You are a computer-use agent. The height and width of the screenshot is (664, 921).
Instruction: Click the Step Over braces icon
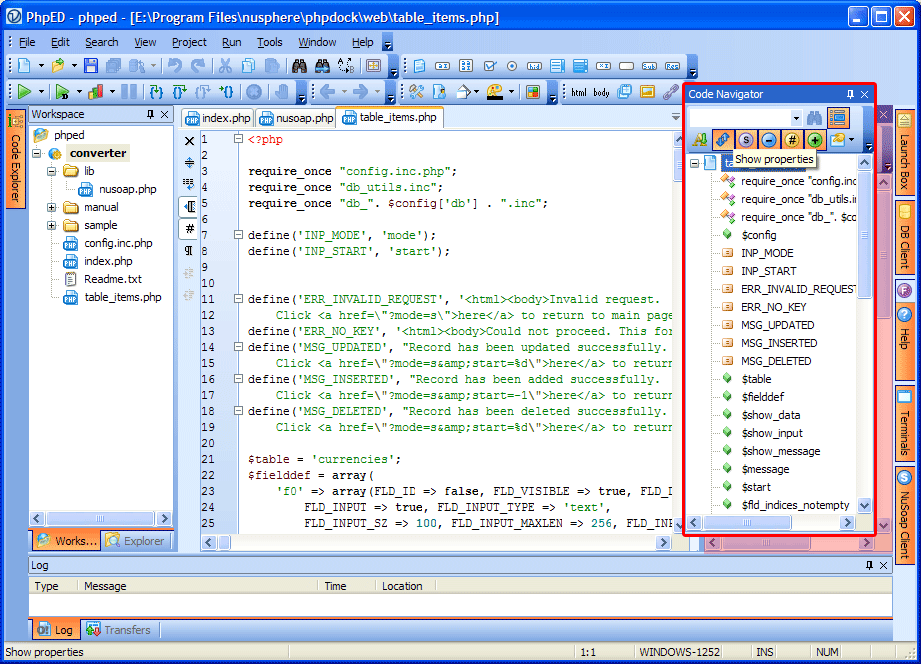pyautogui.click(x=179, y=92)
